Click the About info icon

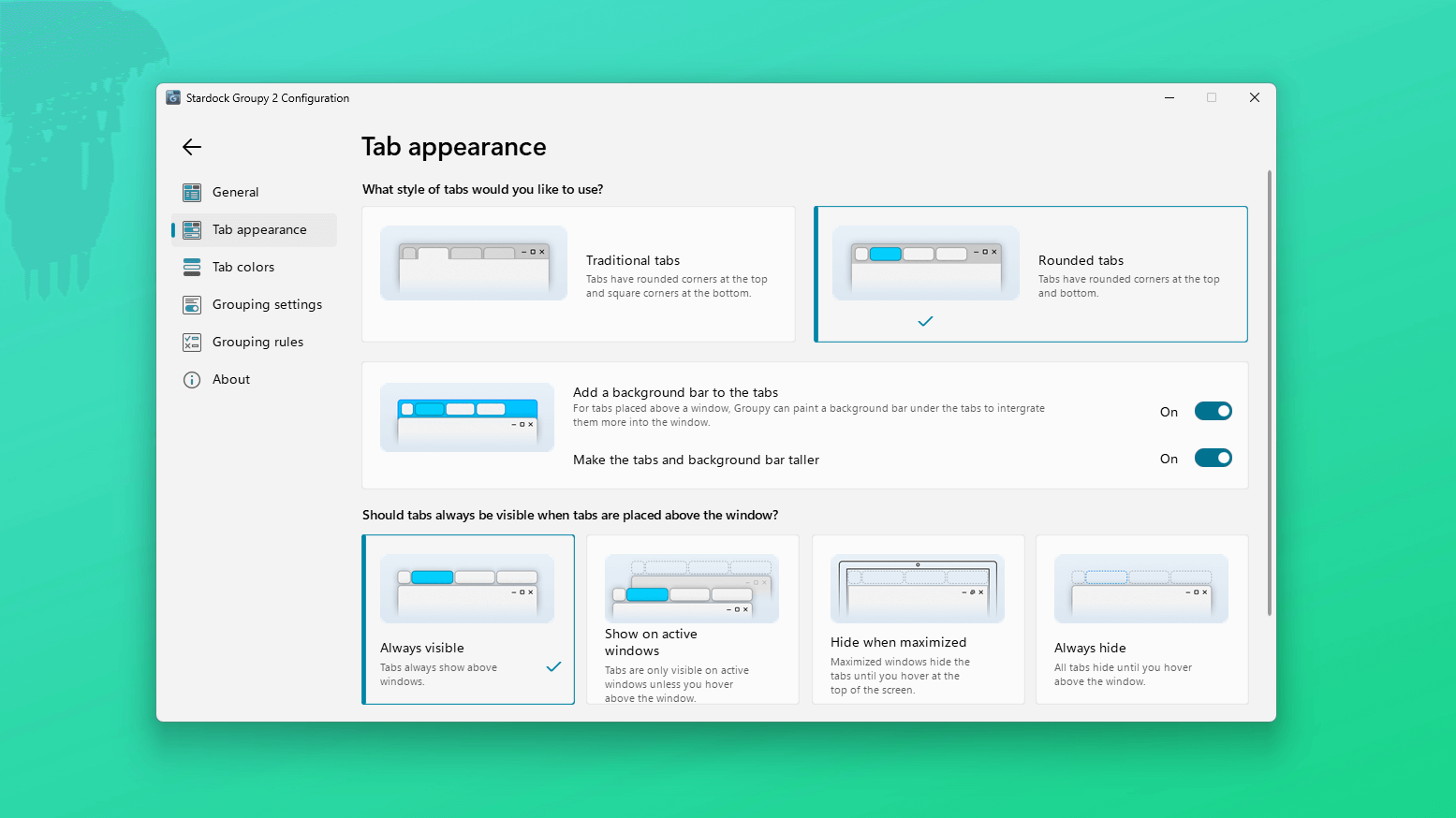click(192, 379)
